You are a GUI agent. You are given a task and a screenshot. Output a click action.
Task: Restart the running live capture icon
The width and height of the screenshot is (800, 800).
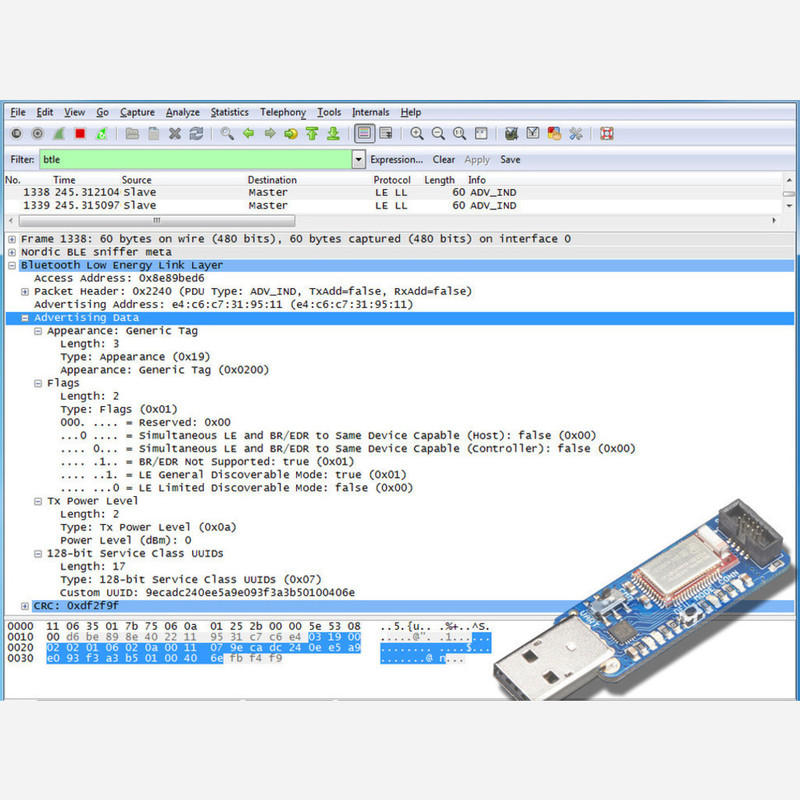101,134
